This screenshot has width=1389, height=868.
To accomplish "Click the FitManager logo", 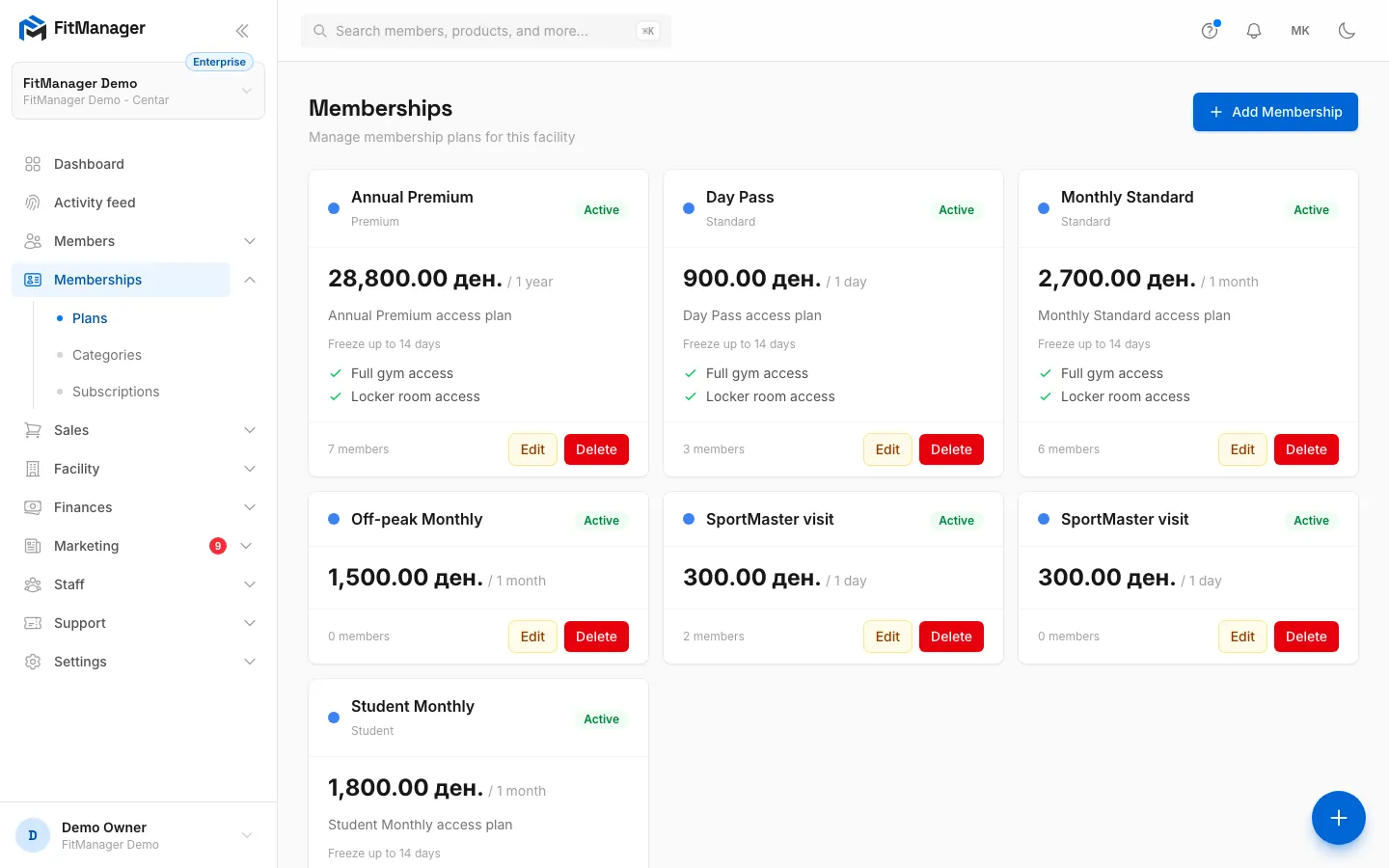I will tap(83, 28).
